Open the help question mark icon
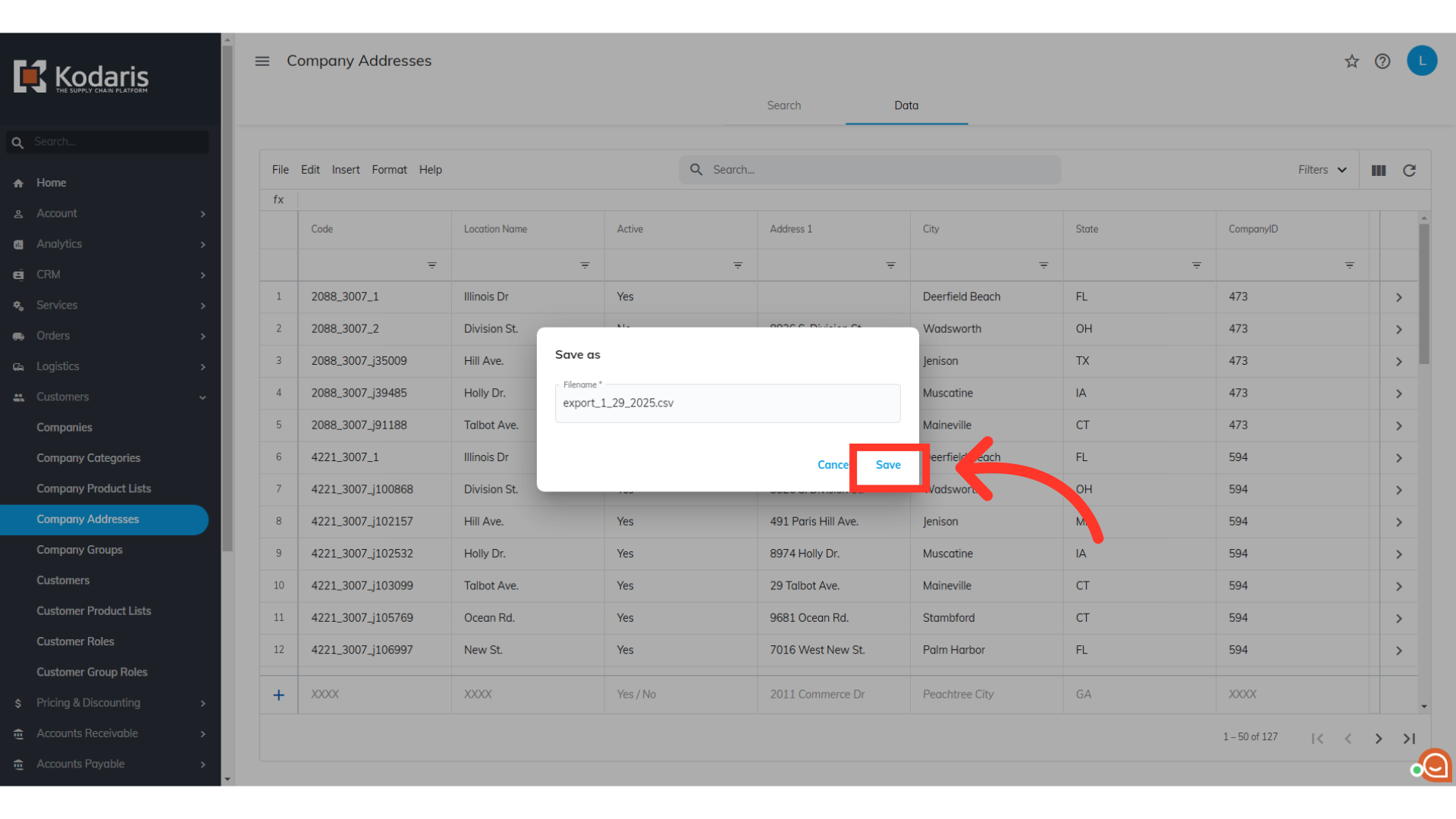Viewport: 1456px width, 819px height. point(1382,61)
